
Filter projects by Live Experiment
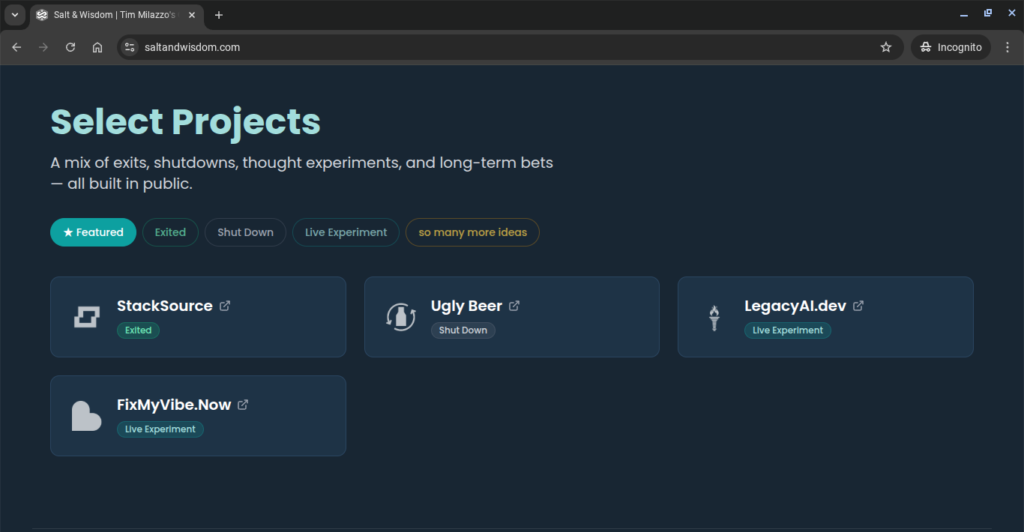(346, 232)
